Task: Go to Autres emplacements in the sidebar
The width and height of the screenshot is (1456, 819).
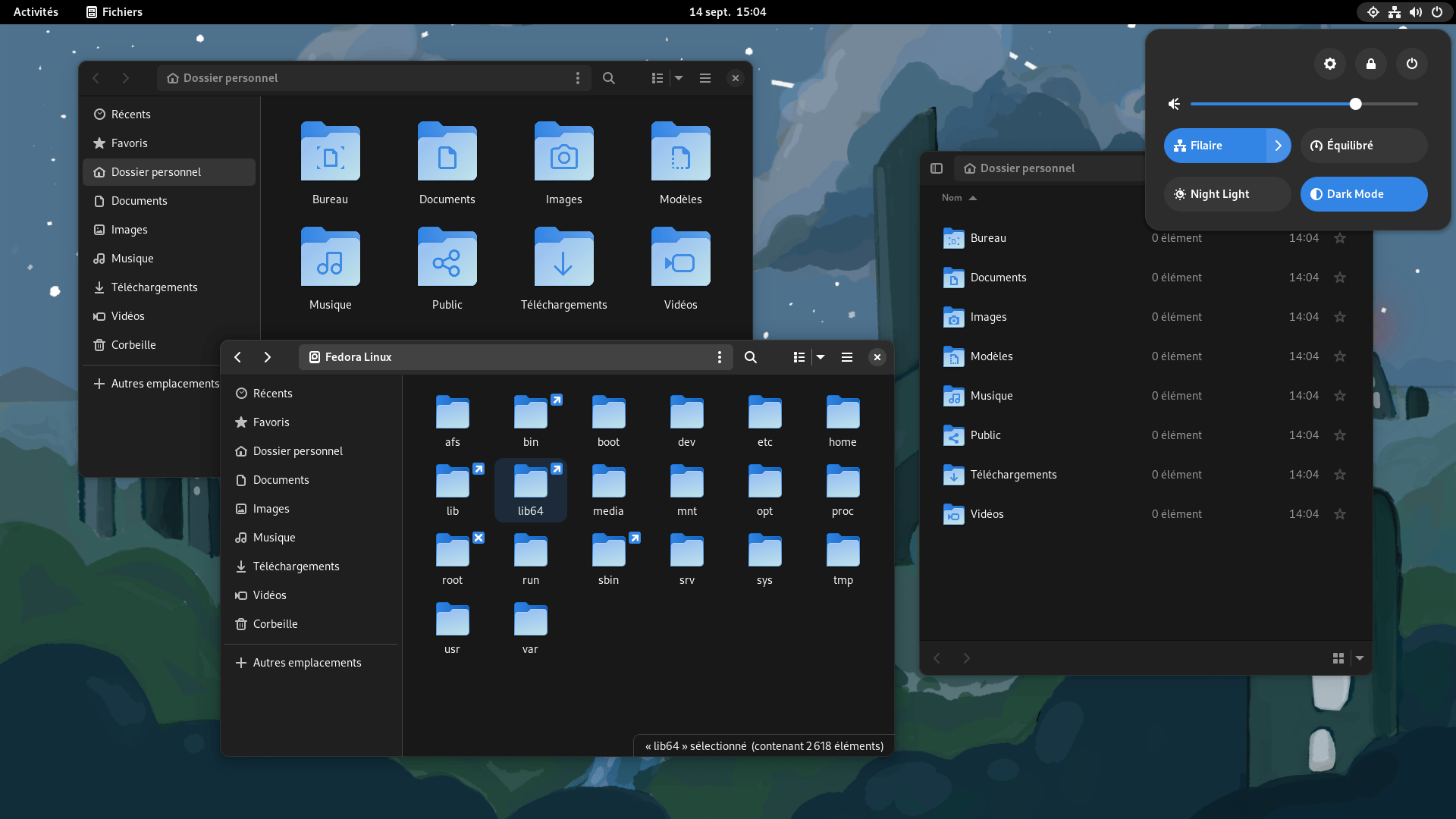Action: click(306, 662)
